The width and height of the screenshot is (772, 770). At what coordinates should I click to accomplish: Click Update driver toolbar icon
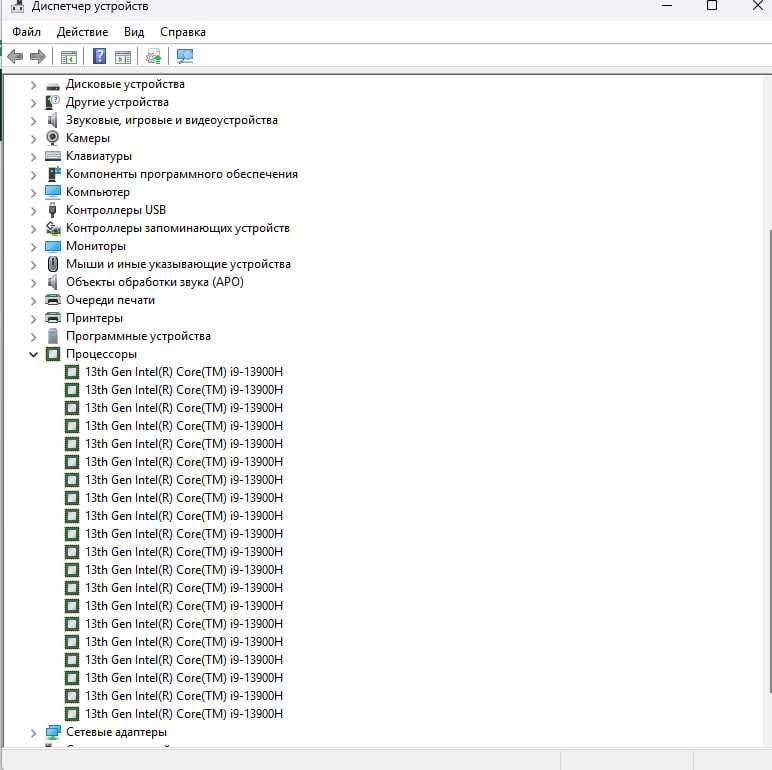pyautogui.click(x=153, y=57)
